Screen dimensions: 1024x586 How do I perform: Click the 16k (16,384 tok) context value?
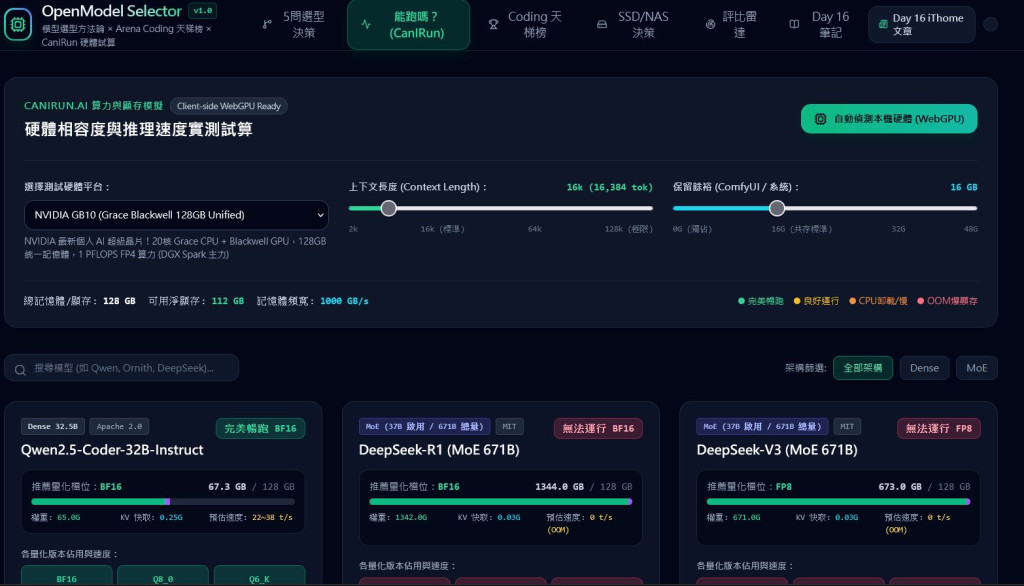coord(609,187)
